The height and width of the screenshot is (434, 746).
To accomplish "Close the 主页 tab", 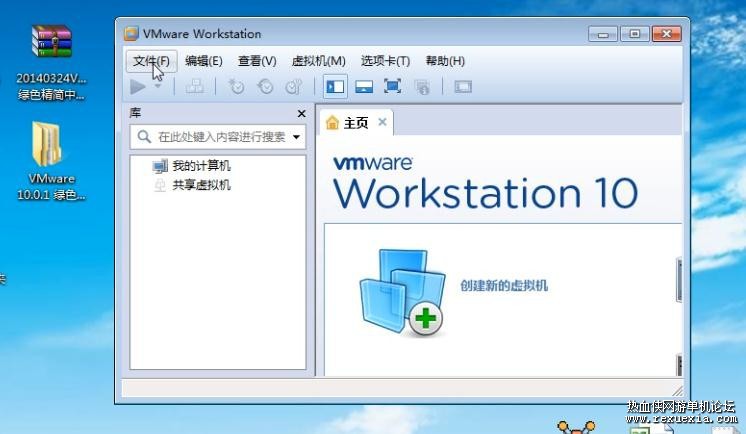I will coord(382,122).
